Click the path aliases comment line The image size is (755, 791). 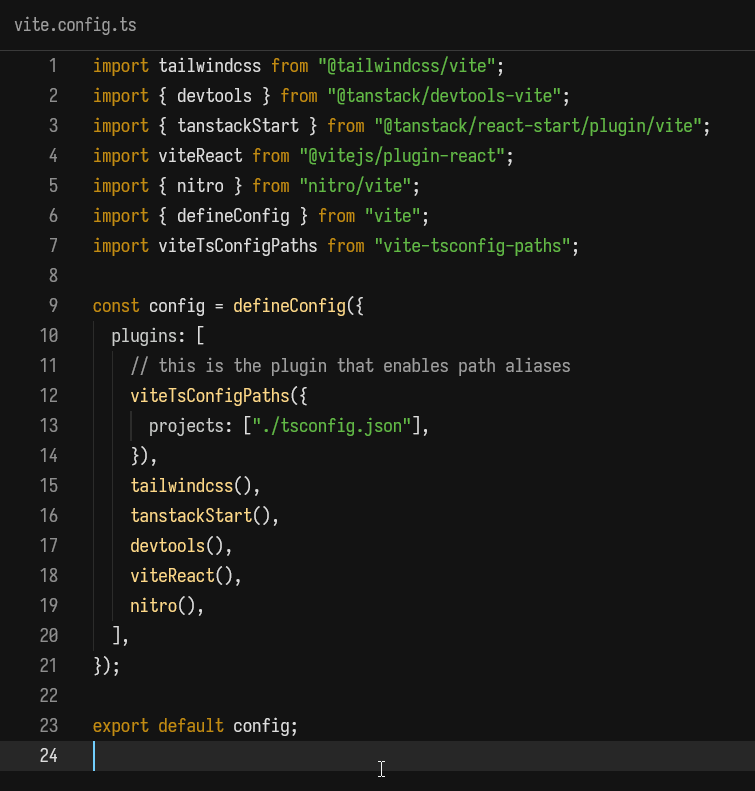pos(350,366)
